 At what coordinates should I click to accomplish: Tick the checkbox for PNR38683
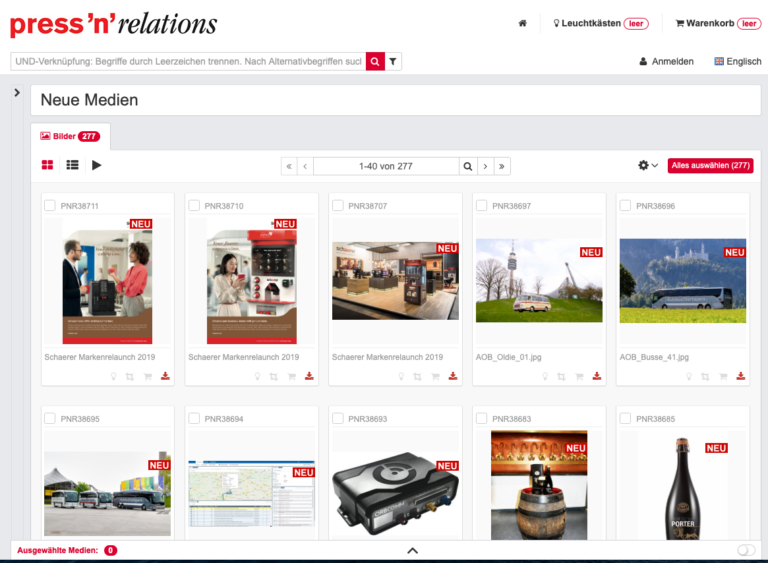click(x=481, y=418)
